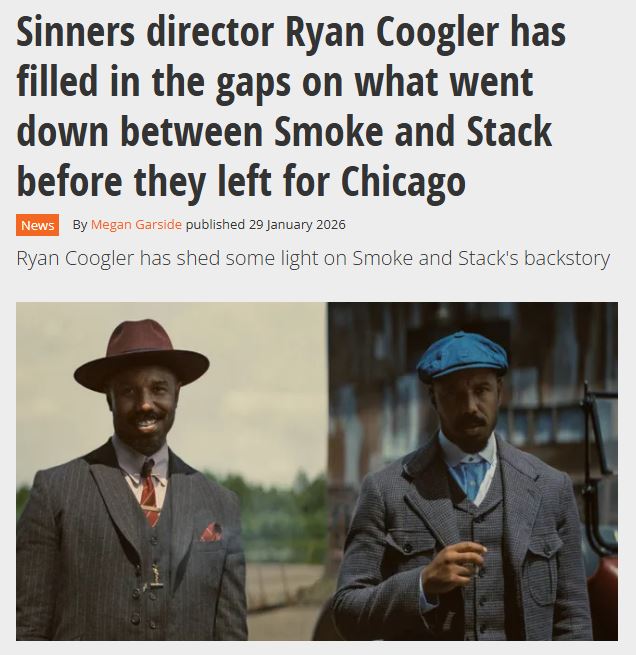Click the blue necktie in right photo

click(470, 477)
